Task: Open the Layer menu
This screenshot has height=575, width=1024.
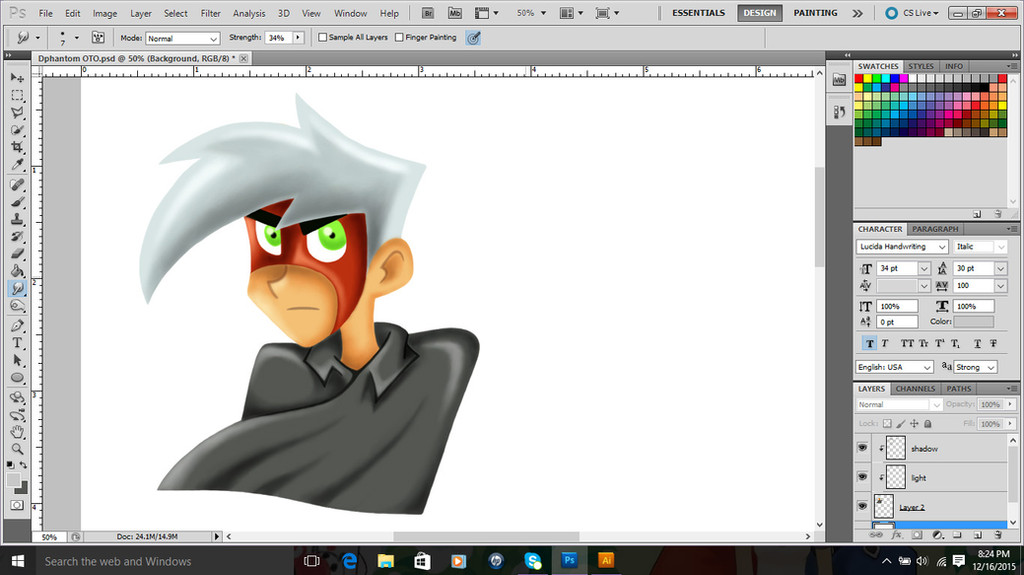Action: (140, 13)
